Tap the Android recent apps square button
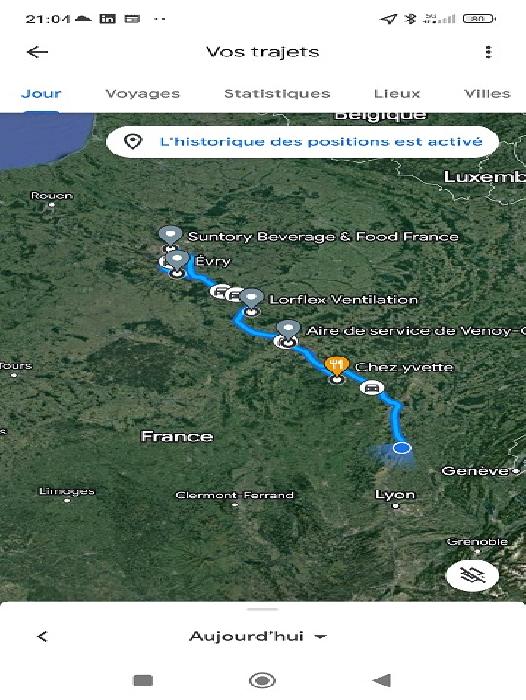 pyautogui.click(x=143, y=680)
